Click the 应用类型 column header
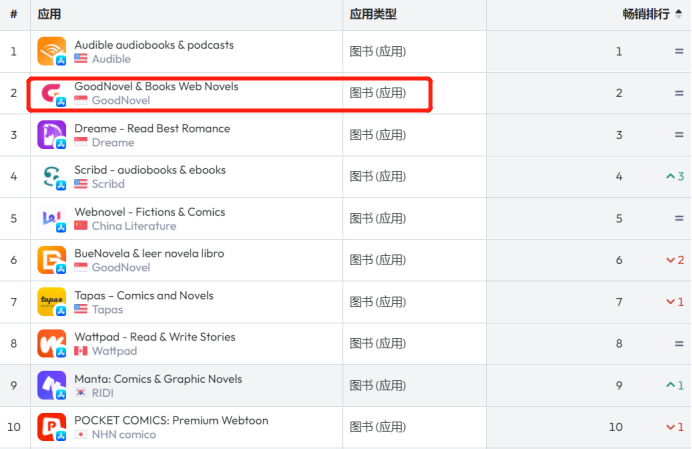 tap(373, 14)
